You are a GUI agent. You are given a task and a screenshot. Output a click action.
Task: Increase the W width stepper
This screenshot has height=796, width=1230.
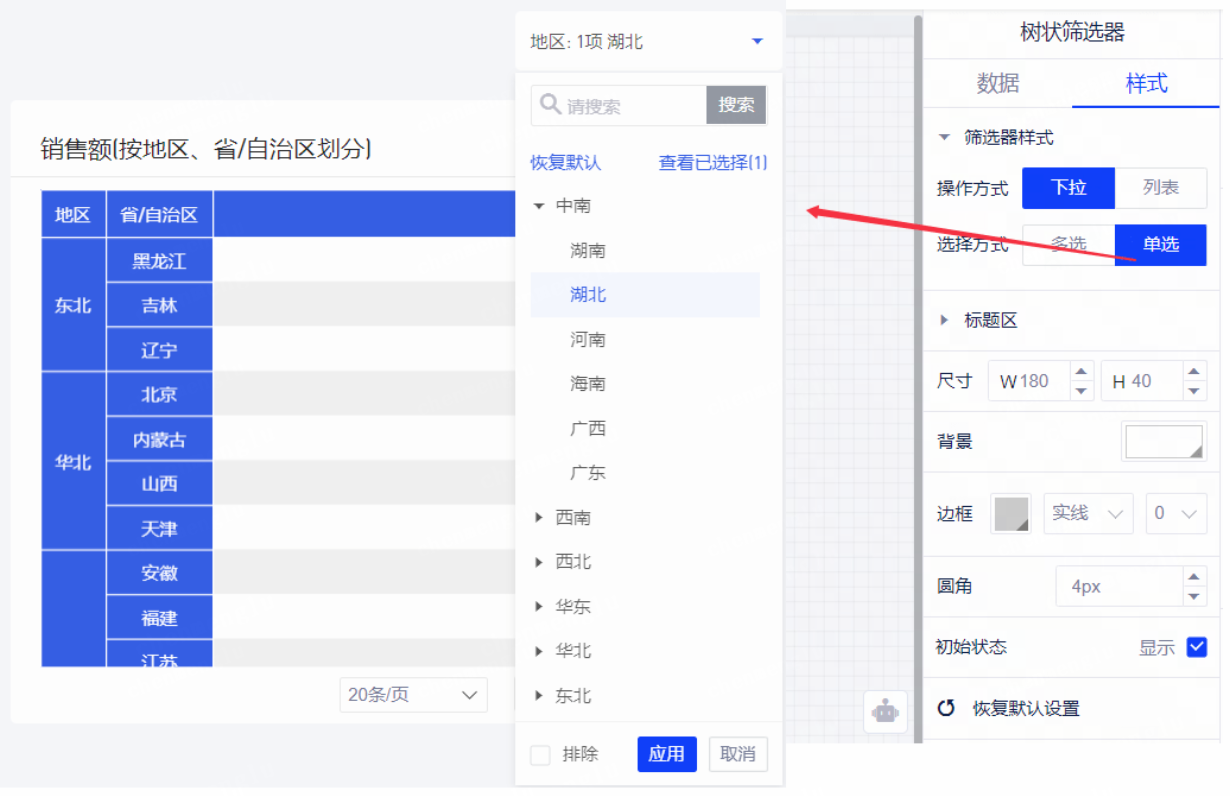(1080, 372)
